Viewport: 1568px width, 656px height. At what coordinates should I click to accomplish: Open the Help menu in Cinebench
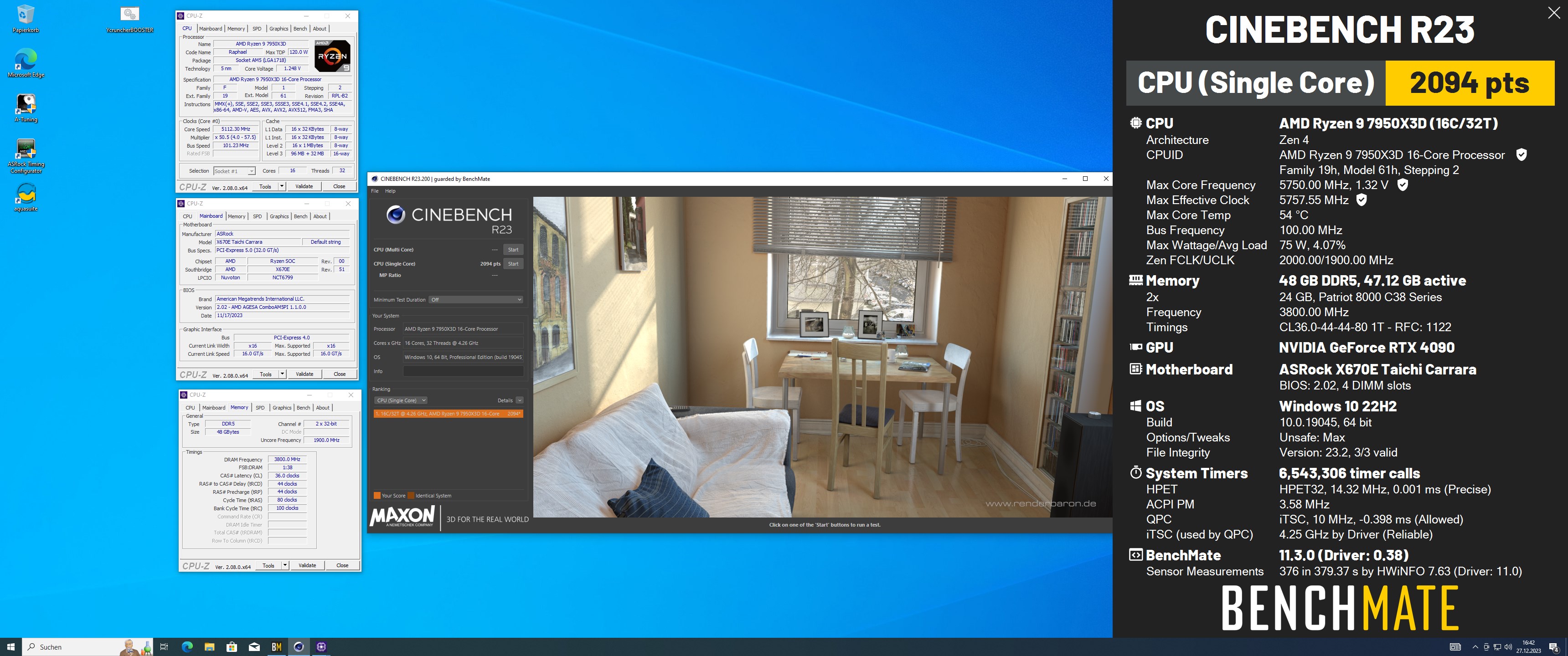point(390,191)
